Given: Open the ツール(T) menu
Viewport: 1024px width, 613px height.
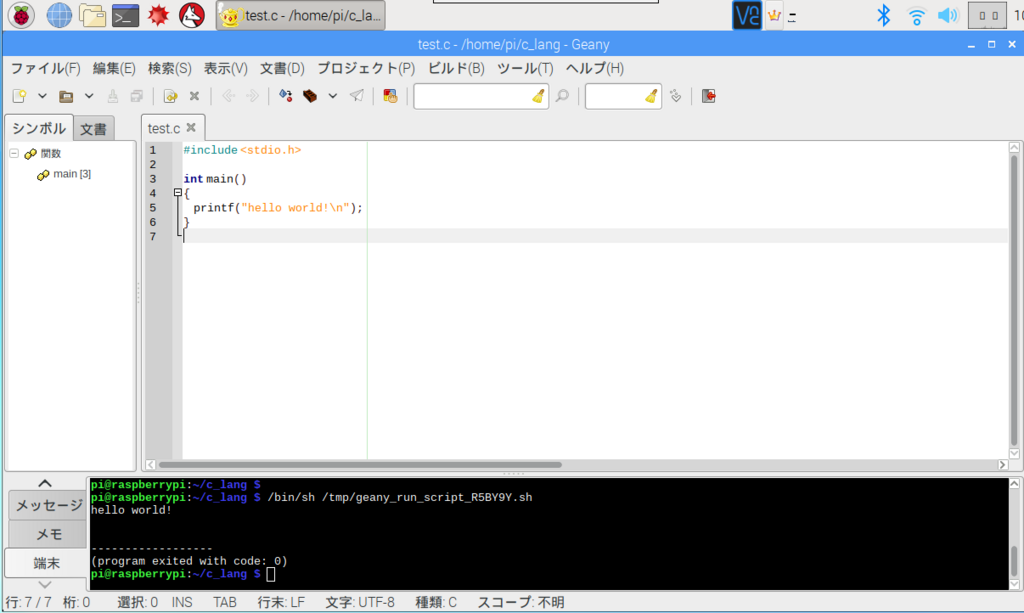Looking at the screenshot, I should (x=525, y=69).
